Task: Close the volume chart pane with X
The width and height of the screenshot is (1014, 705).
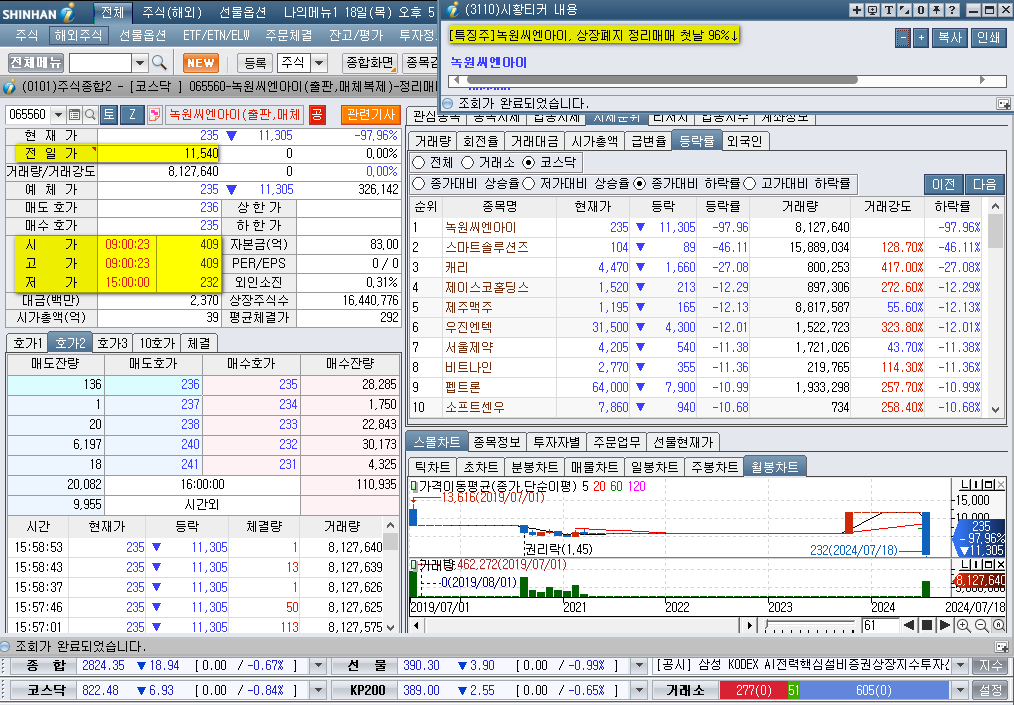Action: click(x=1000, y=565)
